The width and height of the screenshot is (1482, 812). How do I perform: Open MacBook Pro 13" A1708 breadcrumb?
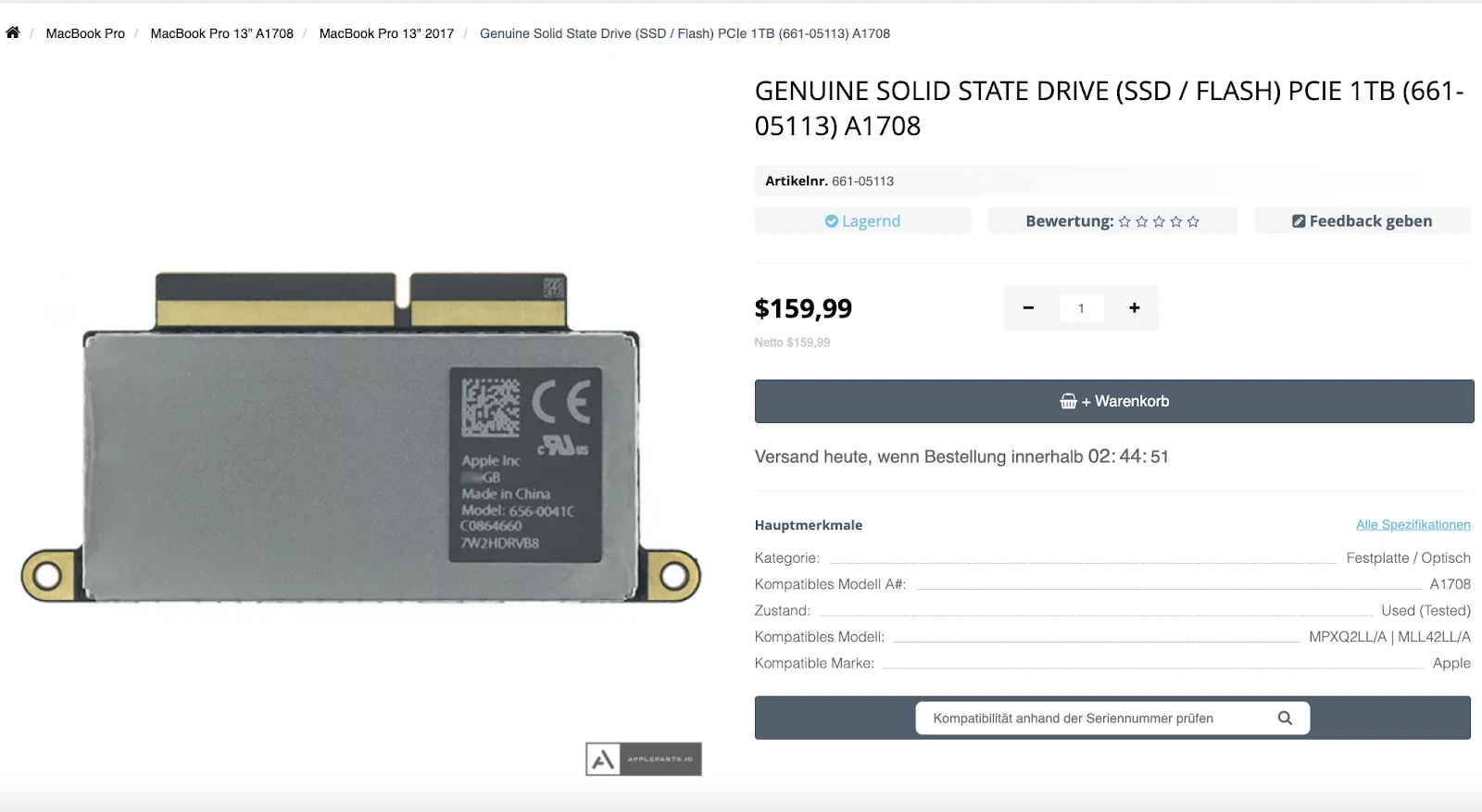pyautogui.click(x=222, y=33)
